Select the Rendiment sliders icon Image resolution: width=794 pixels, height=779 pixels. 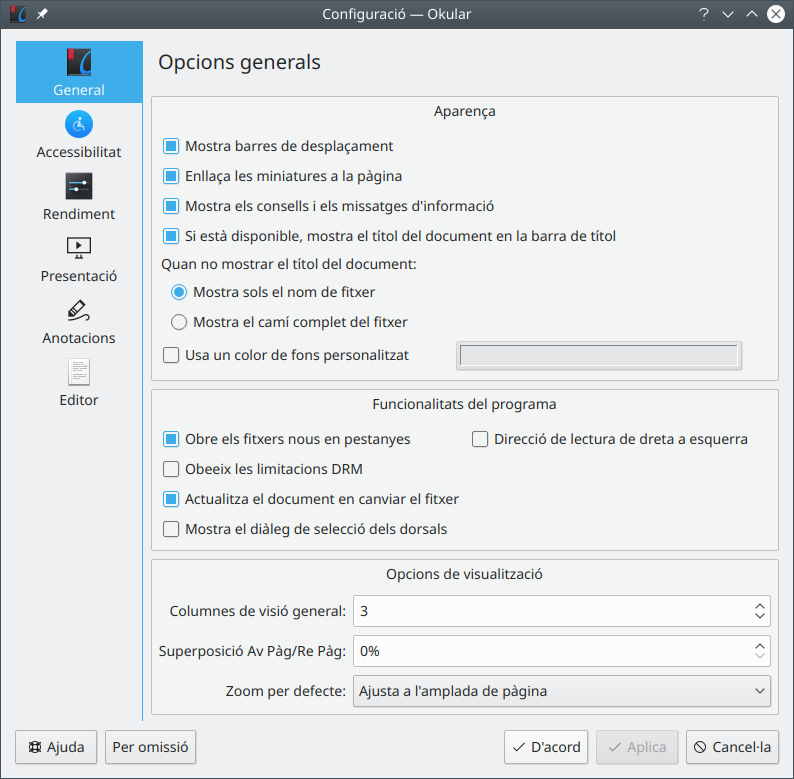79,186
